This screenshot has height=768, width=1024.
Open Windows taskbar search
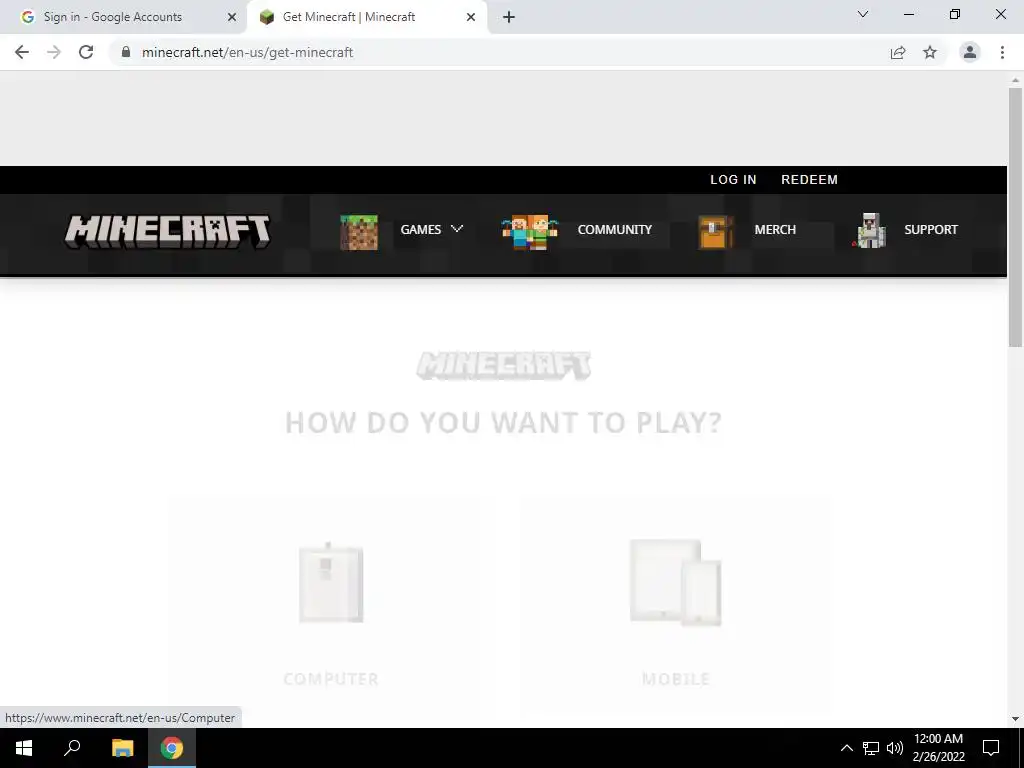[x=72, y=748]
